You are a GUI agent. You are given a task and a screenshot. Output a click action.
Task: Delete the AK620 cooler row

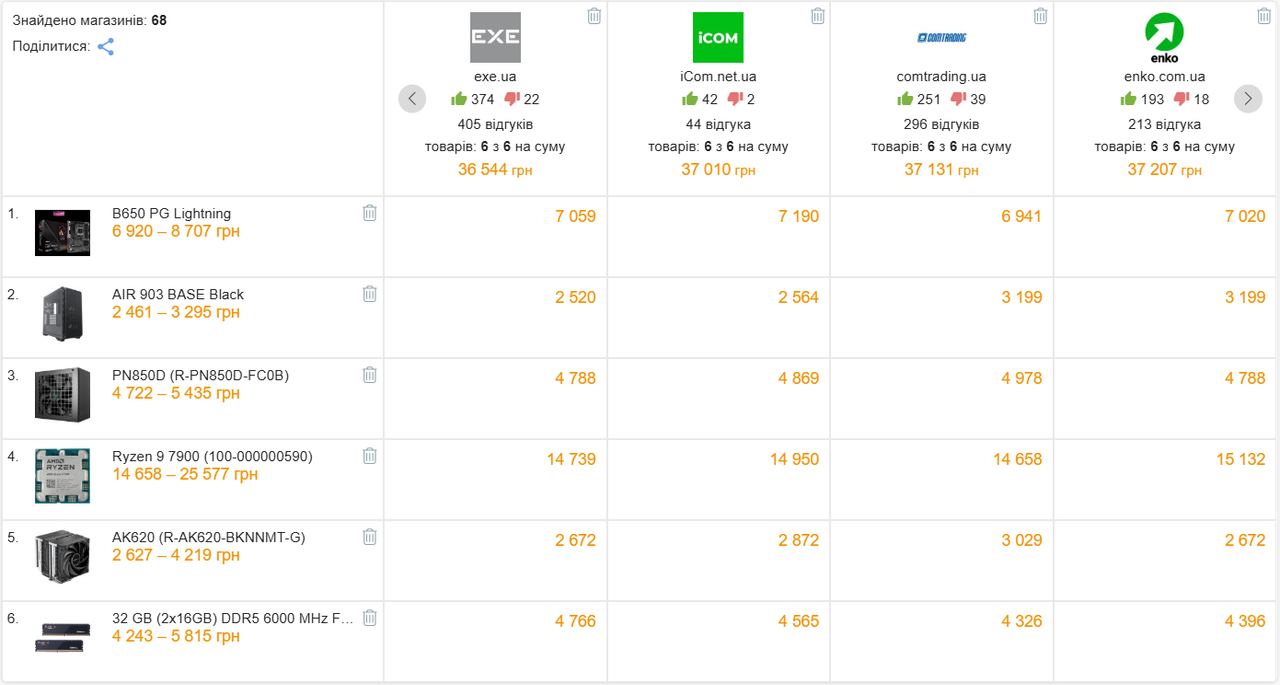pos(369,536)
